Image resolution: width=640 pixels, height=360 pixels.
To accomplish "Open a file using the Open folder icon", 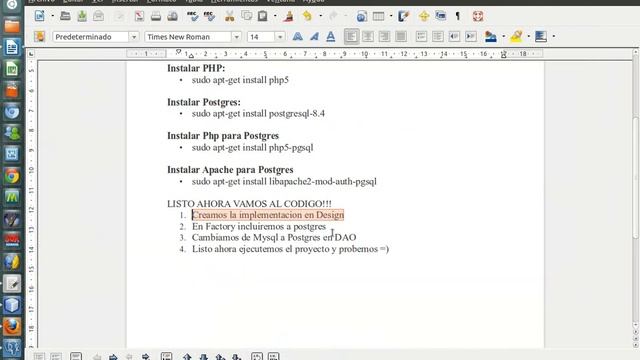I will click(65, 16).
